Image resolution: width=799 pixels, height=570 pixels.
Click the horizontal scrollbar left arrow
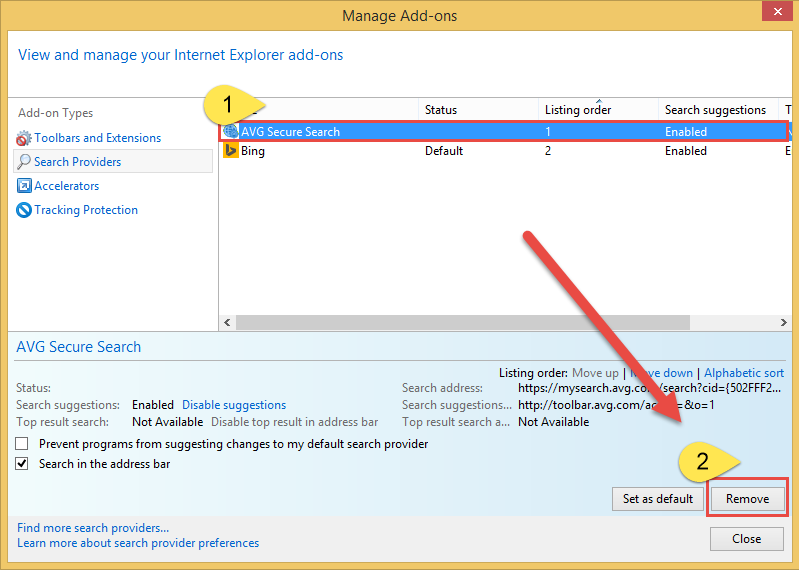(227, 322)
